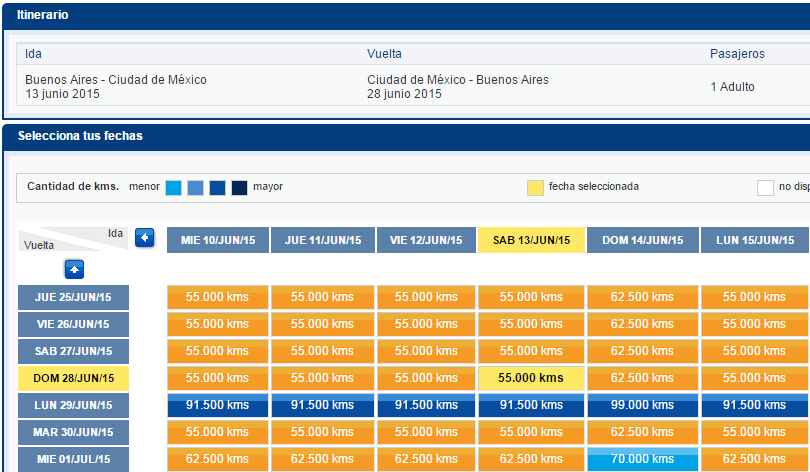Image resolution: width=810 pixels, height=472 pixels.
Task: Click the yellow fecha seleccionada swatch
Action: click(535, 188)
